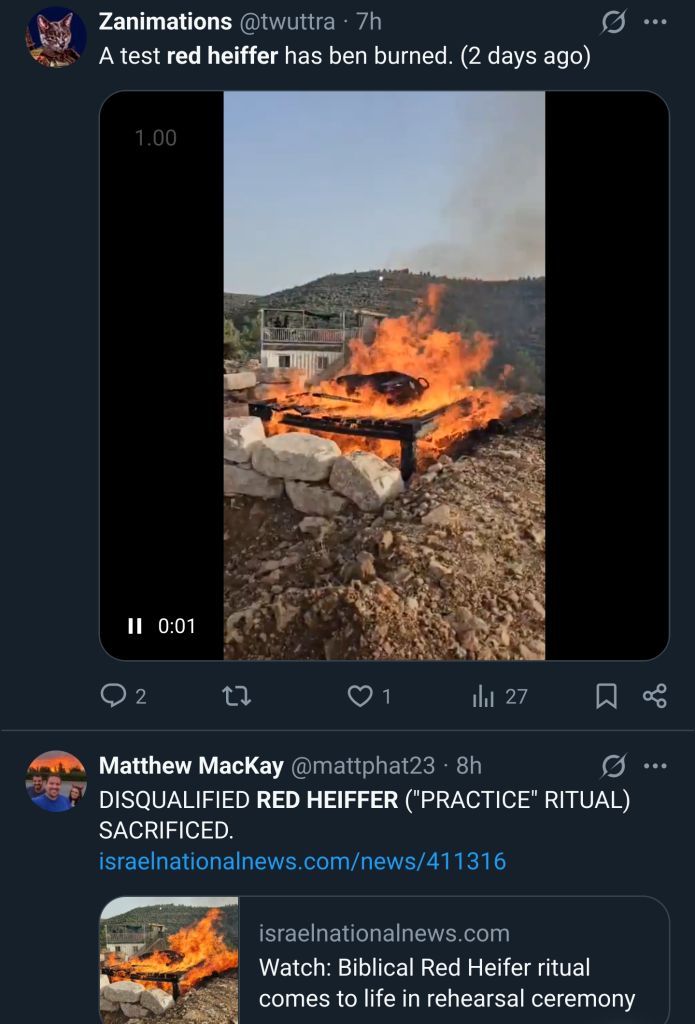Screen dimensions: 695x1024
Task: Bookmark the Zanimations tweet
Action: (x=606, y=696)
